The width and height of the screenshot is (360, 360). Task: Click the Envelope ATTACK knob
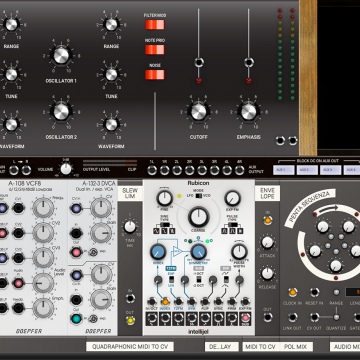[x=267, y=242]
